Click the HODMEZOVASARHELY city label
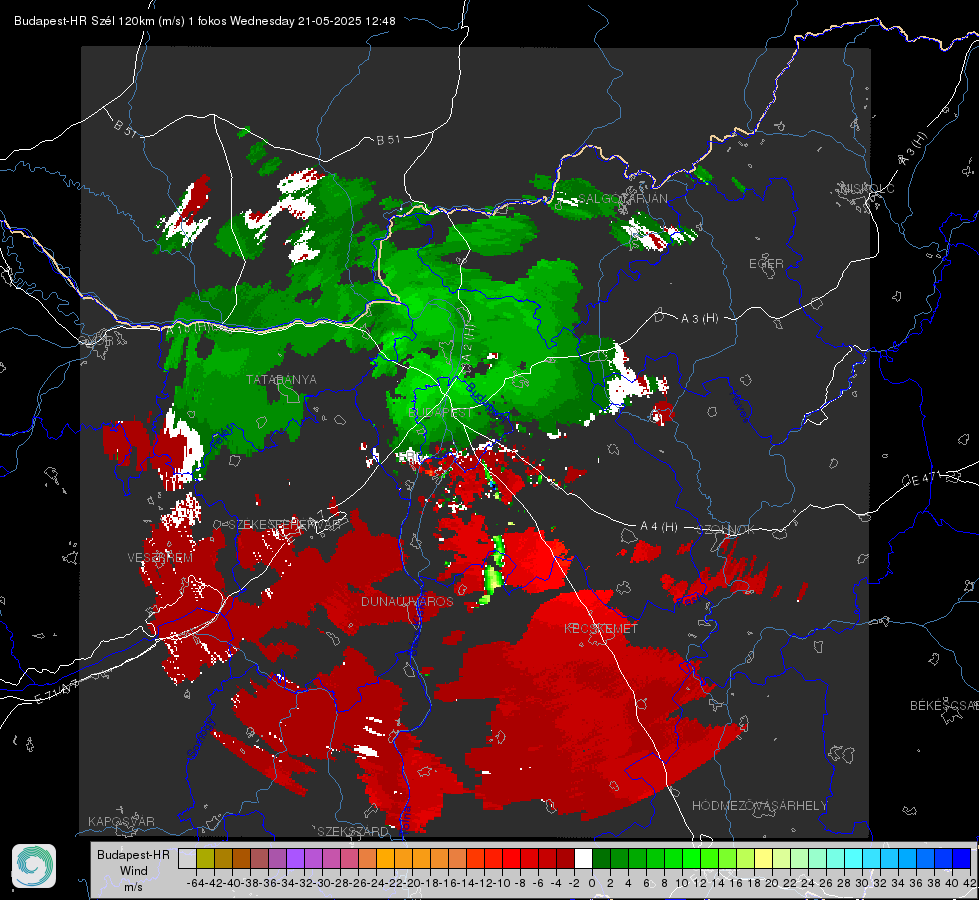 (x=759, y=806)
